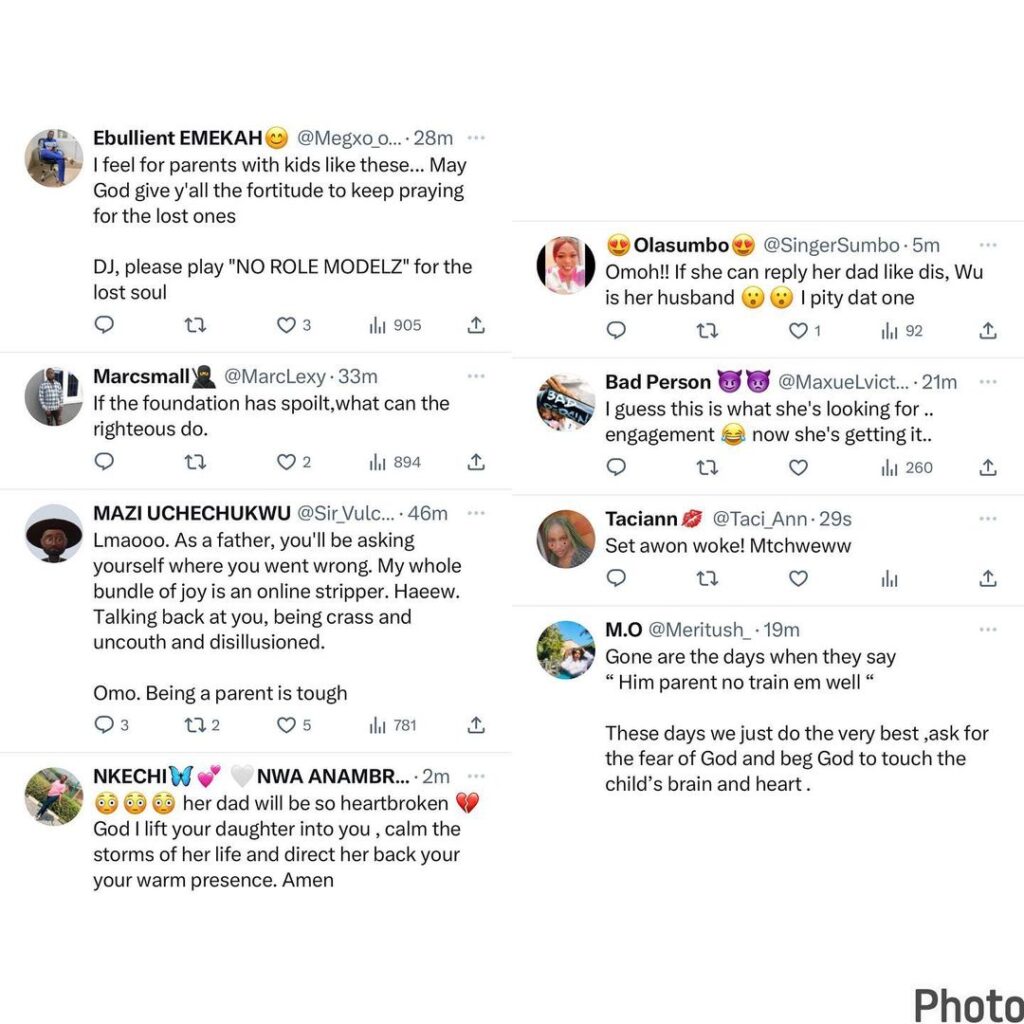The height and width of the screenshot is (1024, 1024).
Task: Open more options on Olasumbo's tweet
Action: tap(987, 245)
